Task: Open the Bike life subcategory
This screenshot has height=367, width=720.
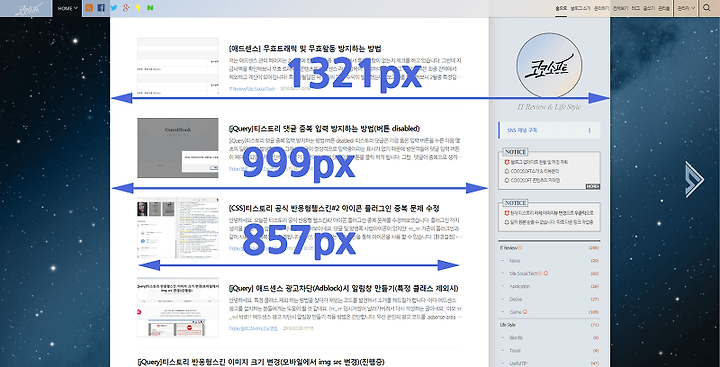Action: (x=516, y=338)
